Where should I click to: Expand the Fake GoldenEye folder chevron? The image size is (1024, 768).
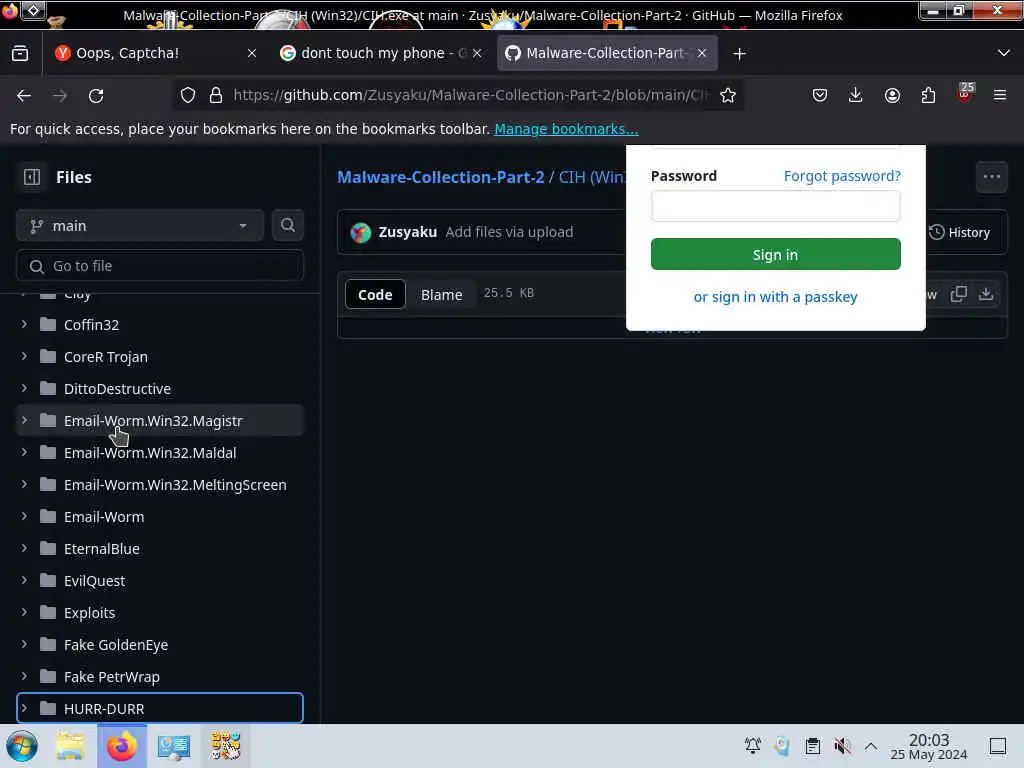click(x=24, y=644)
